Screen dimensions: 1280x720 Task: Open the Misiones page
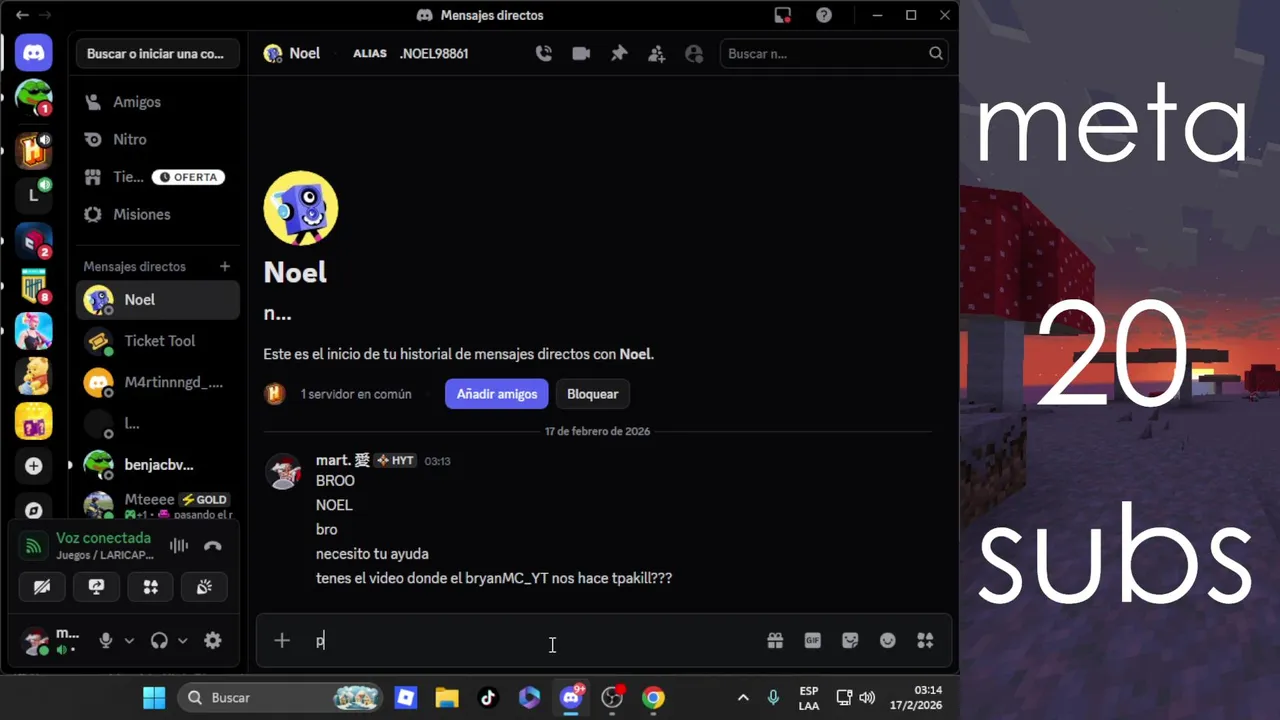[157, 214]
